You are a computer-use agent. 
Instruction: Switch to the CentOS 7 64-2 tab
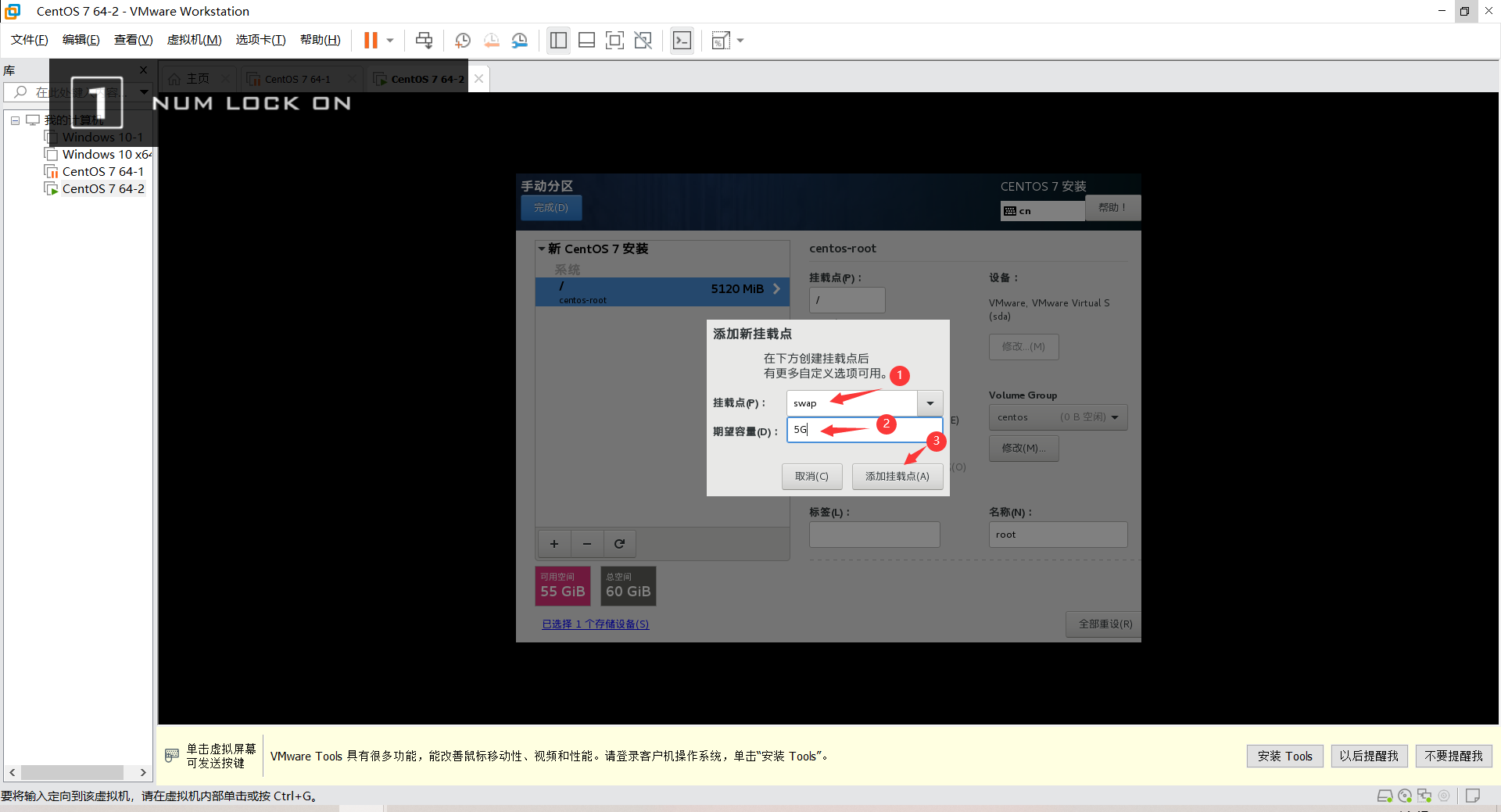coord(420,79)
